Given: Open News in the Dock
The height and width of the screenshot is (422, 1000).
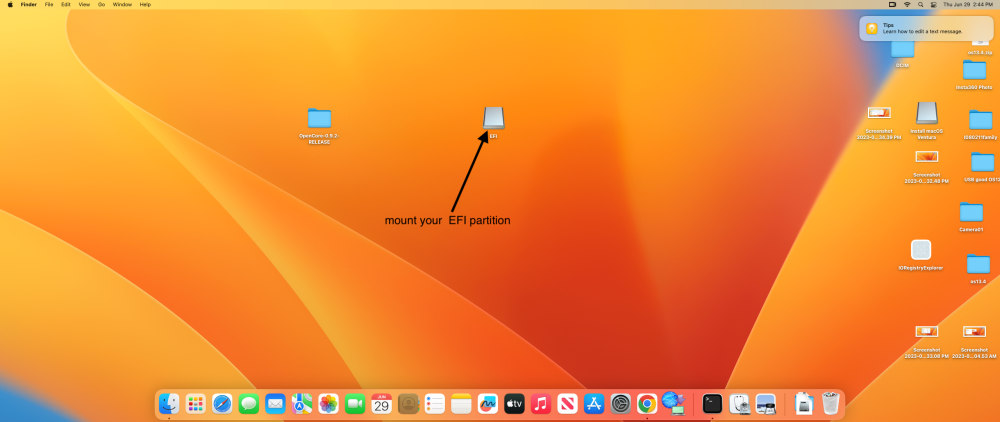Looking at the screenshot, I should 568,404.
